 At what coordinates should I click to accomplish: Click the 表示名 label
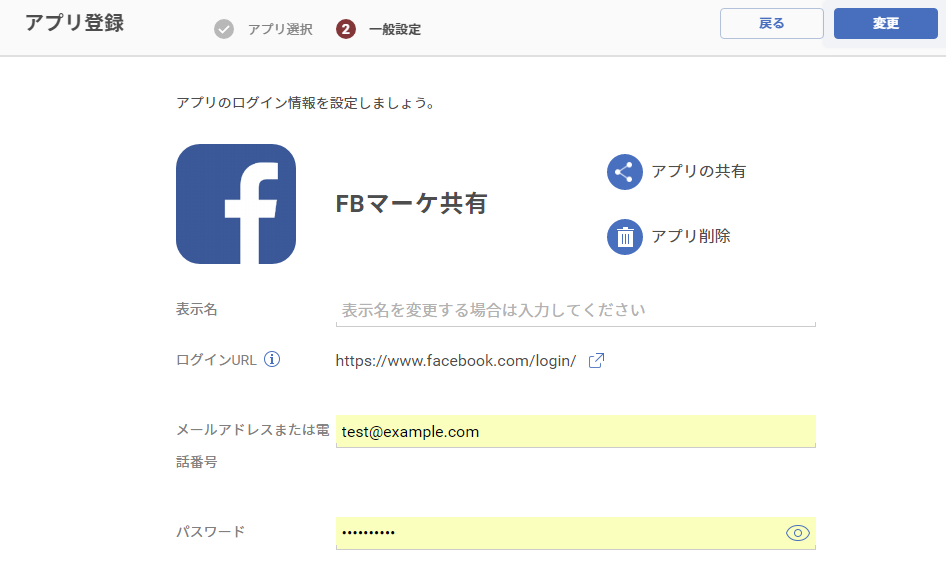pos(197,310)
